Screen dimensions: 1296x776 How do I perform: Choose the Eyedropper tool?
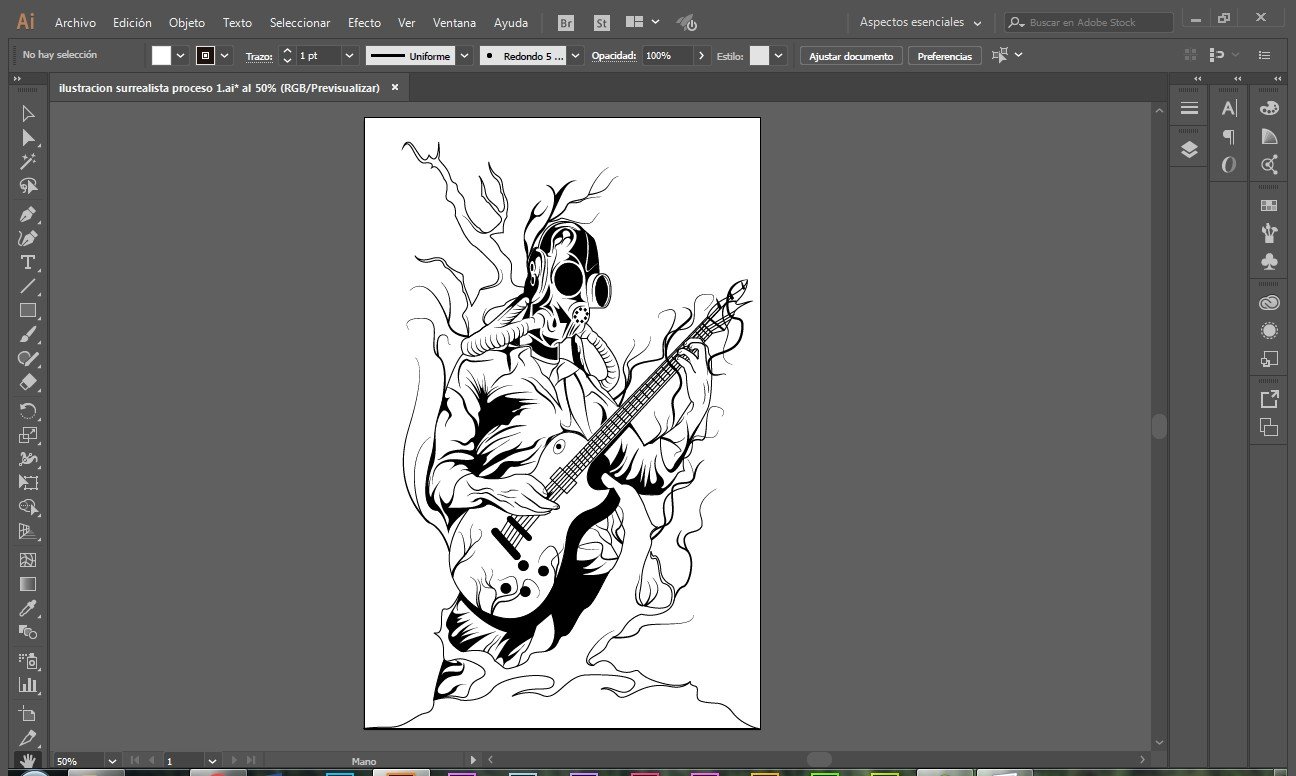pos(28,608)
